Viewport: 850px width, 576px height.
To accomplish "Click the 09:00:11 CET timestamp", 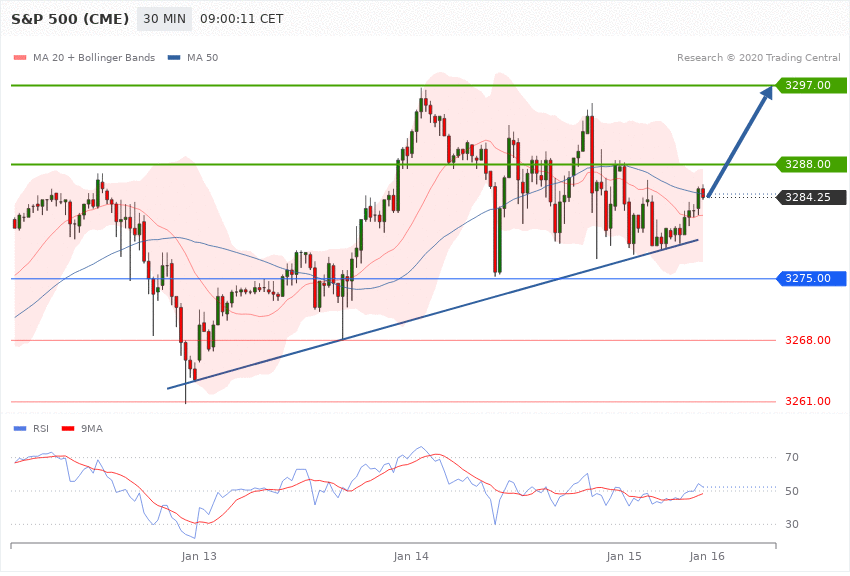I will click(241, 19).
